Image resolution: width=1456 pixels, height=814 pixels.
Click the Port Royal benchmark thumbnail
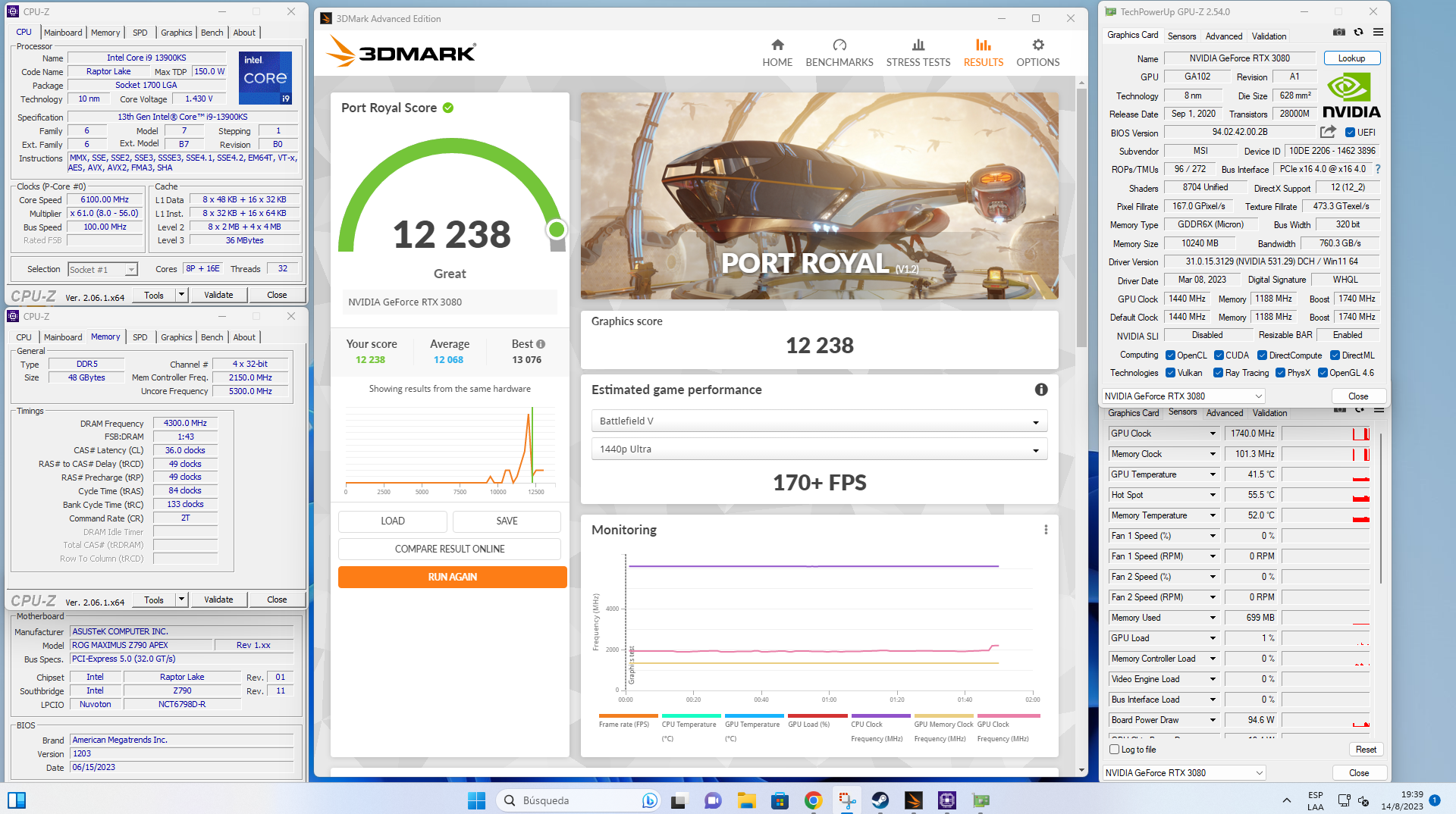click(x=819, y=196)
